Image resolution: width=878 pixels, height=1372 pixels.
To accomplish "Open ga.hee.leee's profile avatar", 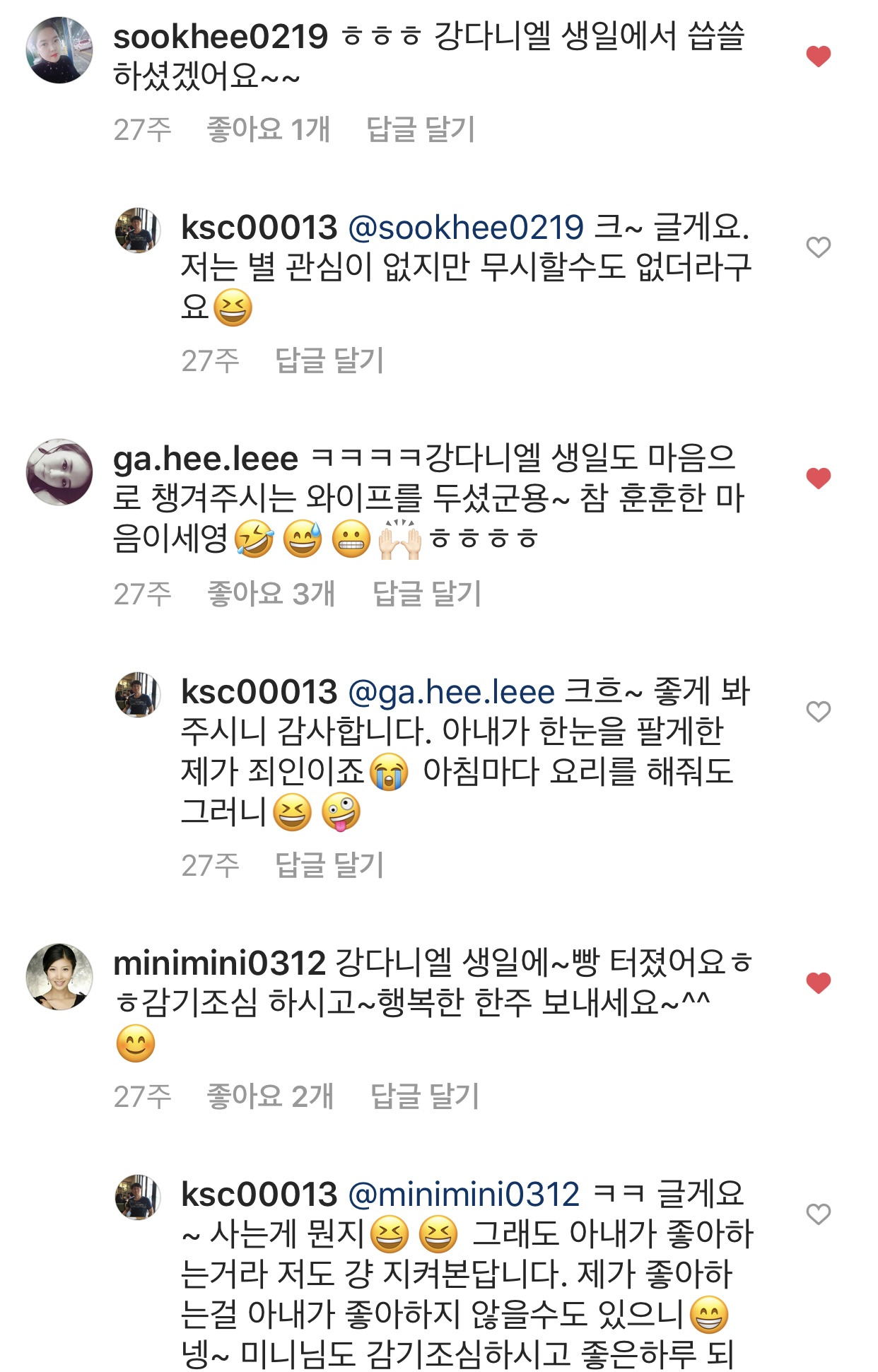I will pos(59,472).
